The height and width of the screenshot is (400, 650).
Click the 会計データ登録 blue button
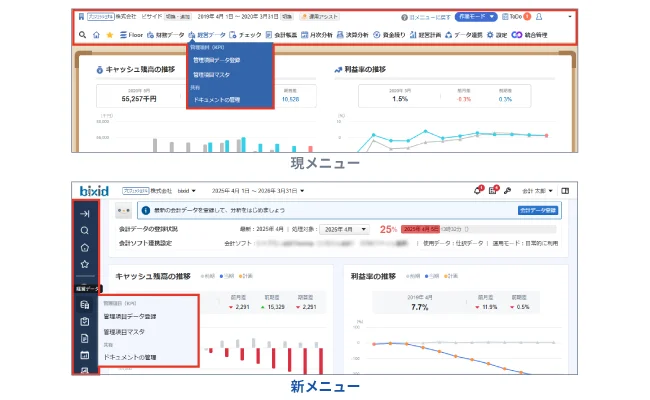(x=538, y=210)
